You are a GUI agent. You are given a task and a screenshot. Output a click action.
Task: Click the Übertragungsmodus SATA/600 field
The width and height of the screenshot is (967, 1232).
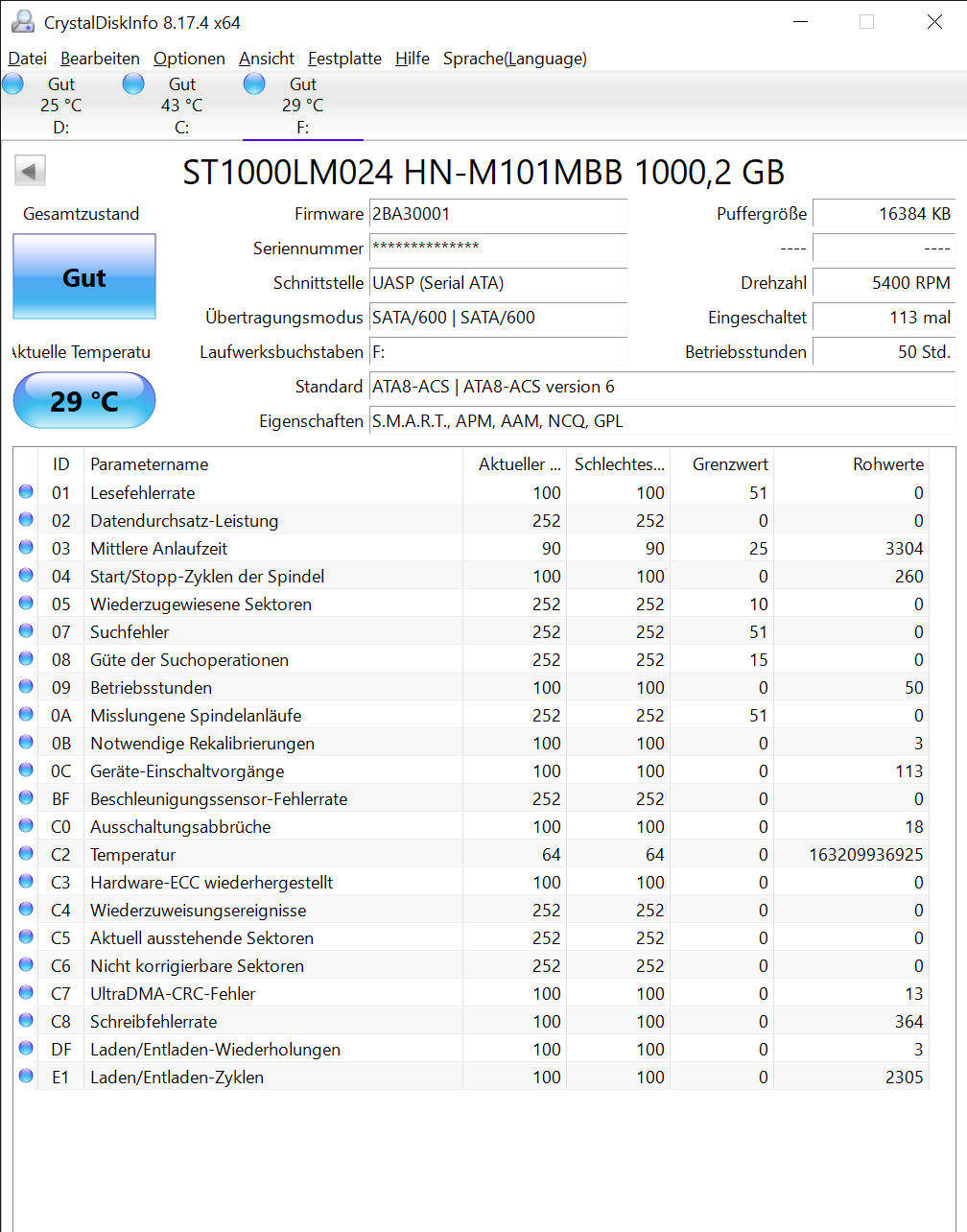click(x=499, y=318)
